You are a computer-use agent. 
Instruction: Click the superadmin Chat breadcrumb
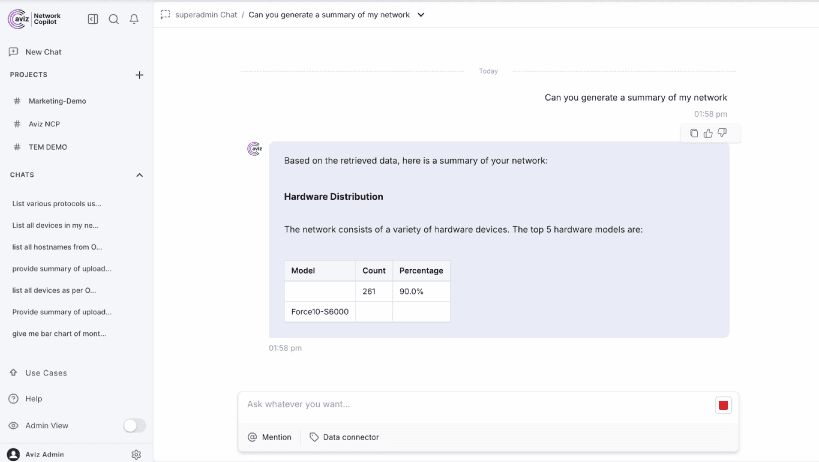(206, 15)
